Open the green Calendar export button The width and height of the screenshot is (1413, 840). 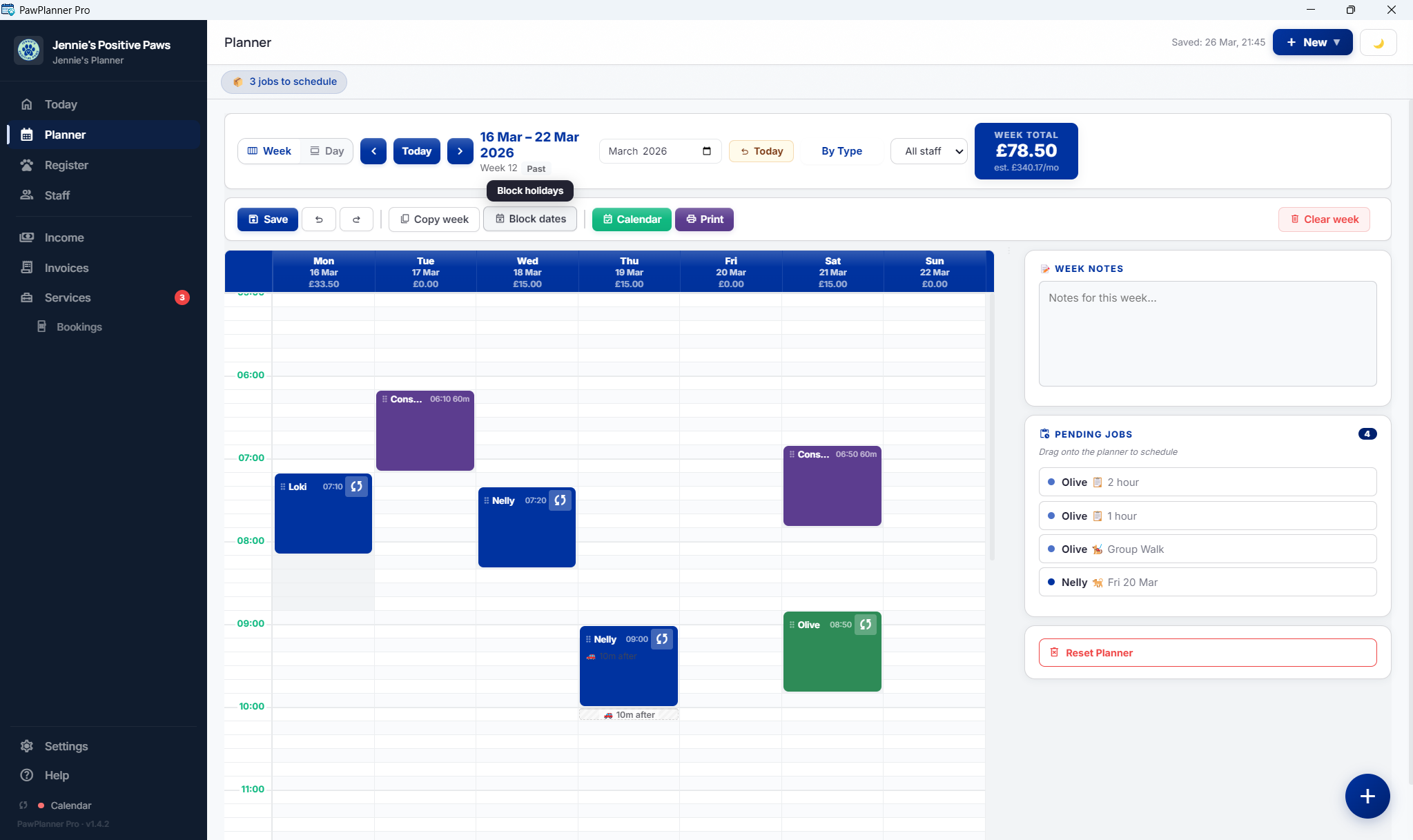click(630, 219)
